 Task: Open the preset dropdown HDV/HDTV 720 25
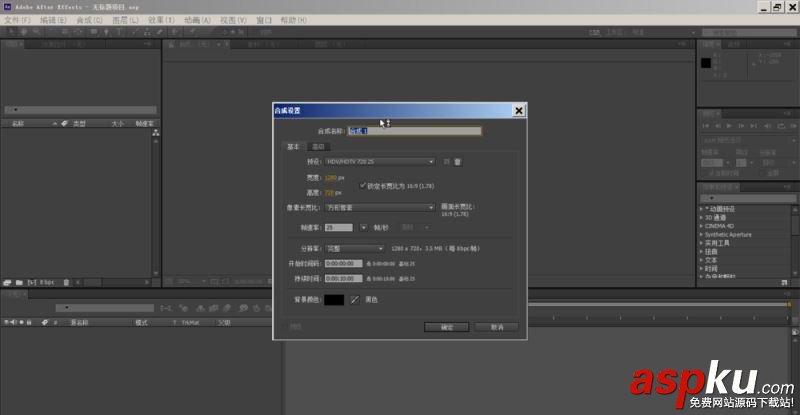click(380, 162)
